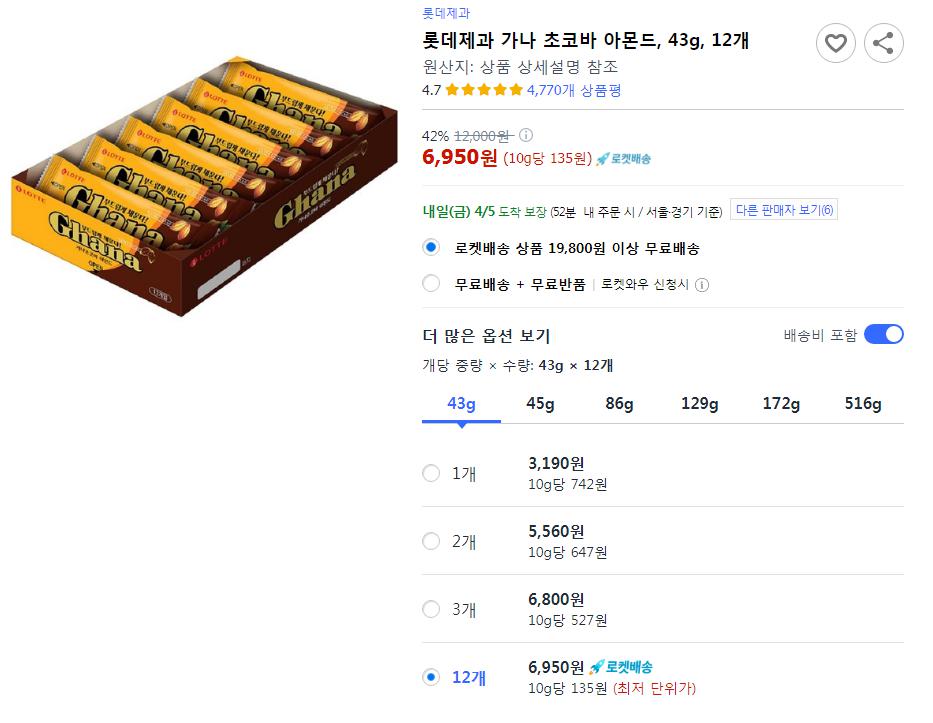The image size is (933, 723).
Task: Click the 롯데제과 brand link
Action: (446, 13)
